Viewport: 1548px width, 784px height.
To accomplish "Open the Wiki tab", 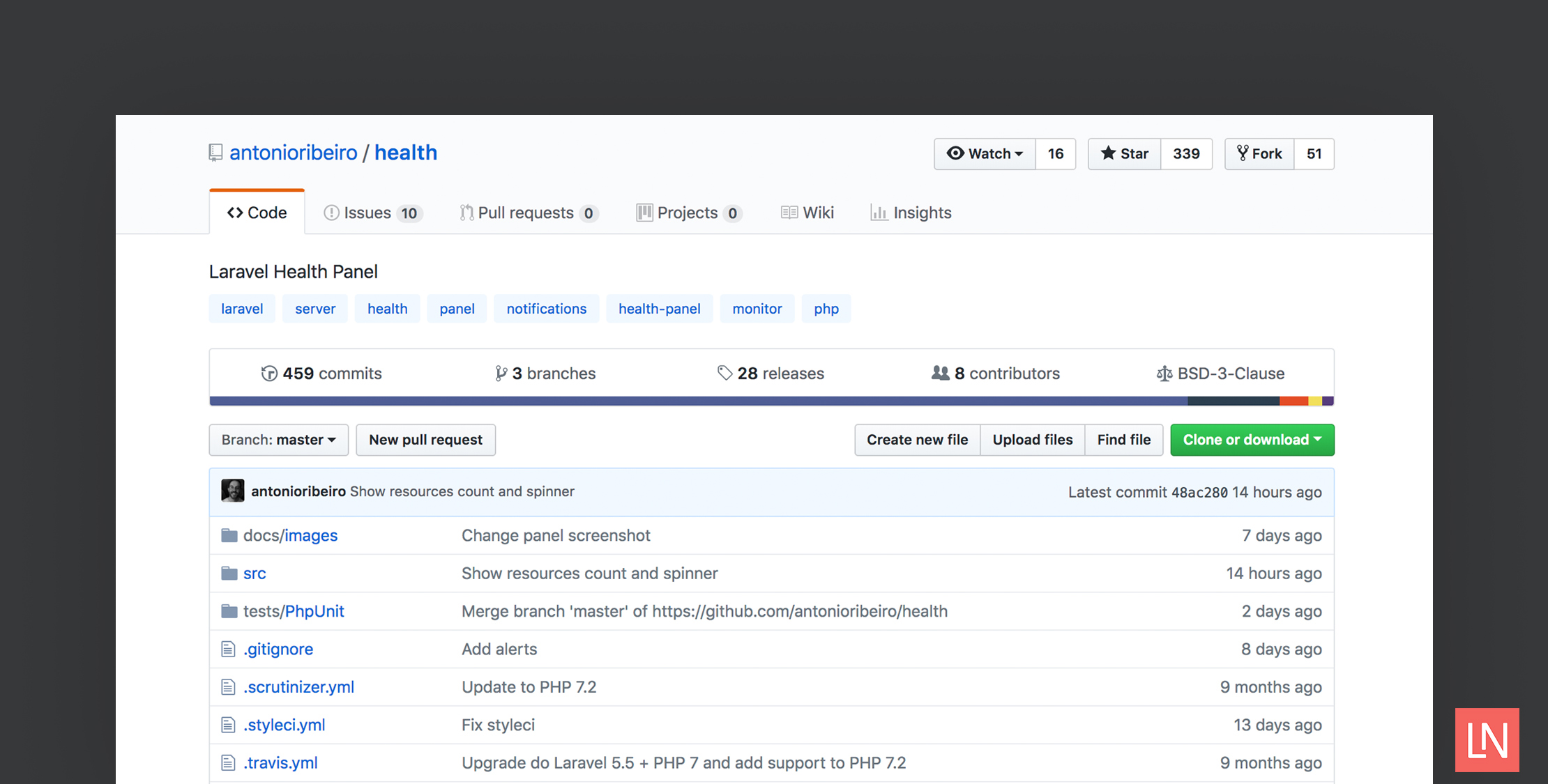I will [x=807, y=213].
